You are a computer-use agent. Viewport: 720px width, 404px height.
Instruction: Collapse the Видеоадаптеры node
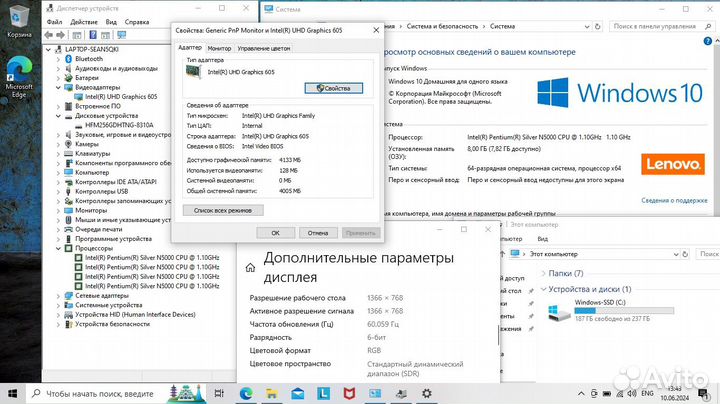pyautogui.click(x=58, y=87)
